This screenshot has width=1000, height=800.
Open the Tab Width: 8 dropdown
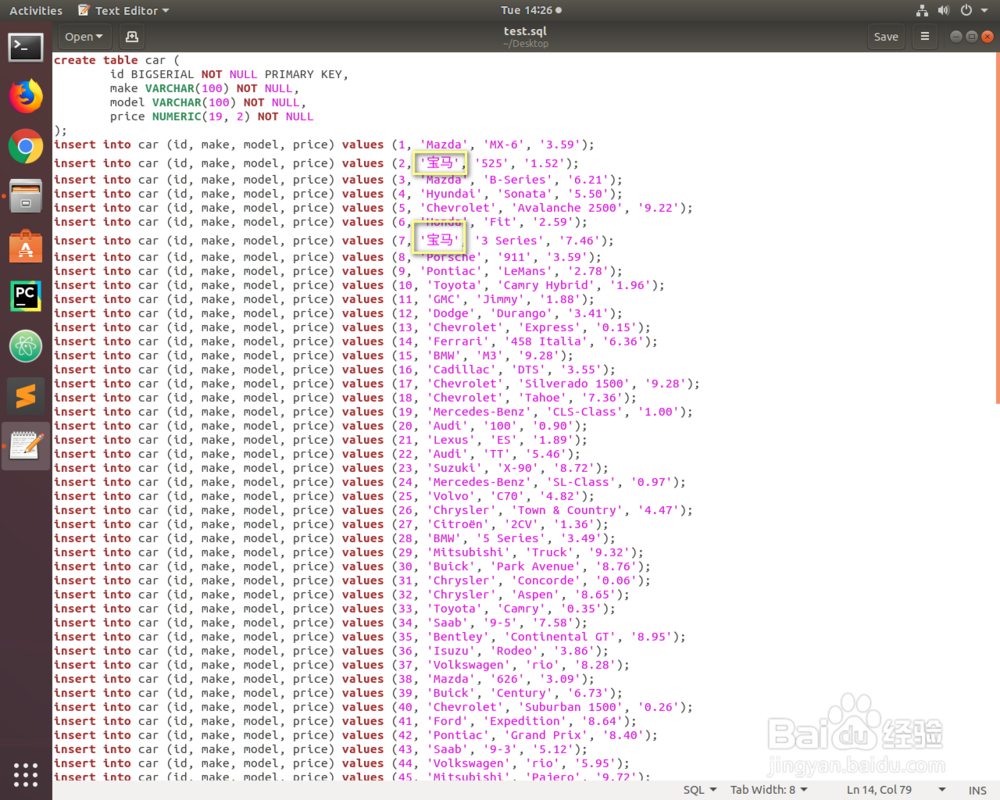769,790
